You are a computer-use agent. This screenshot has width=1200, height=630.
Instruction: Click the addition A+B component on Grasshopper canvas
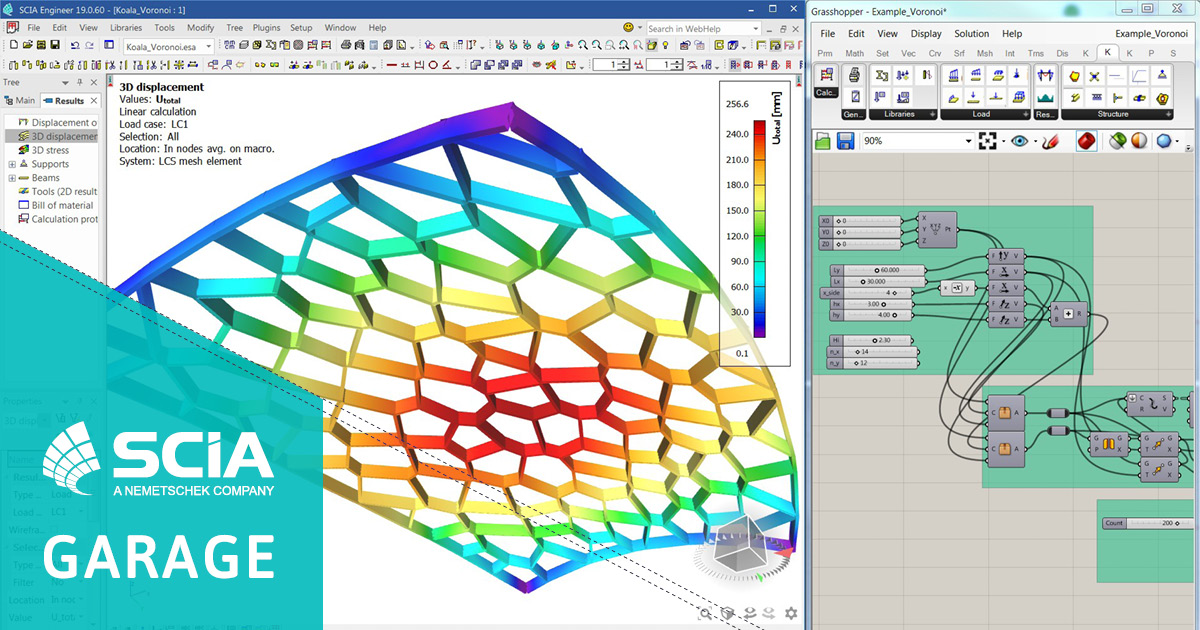tap(1068, 314)
